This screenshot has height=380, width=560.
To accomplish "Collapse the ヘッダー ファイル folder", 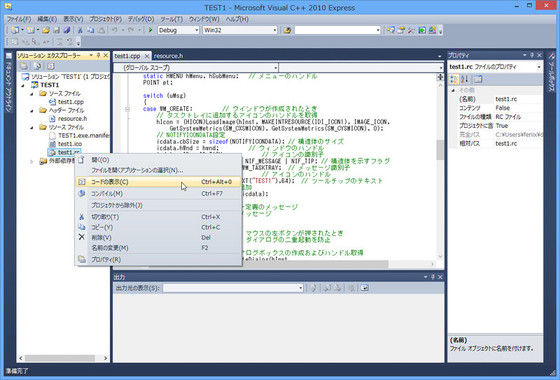I will (x=32, y=110).
